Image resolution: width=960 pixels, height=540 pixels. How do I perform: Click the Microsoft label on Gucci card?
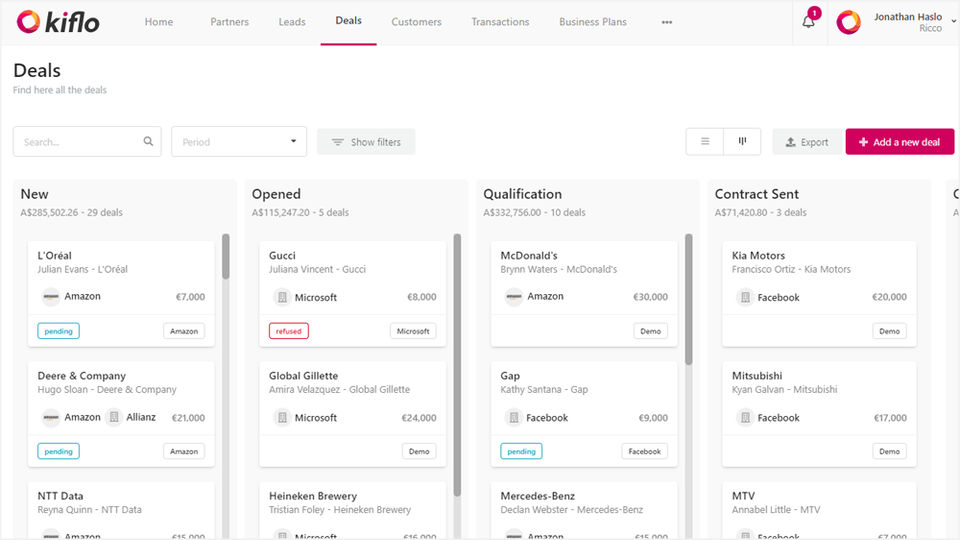click(x=413, y=331)
